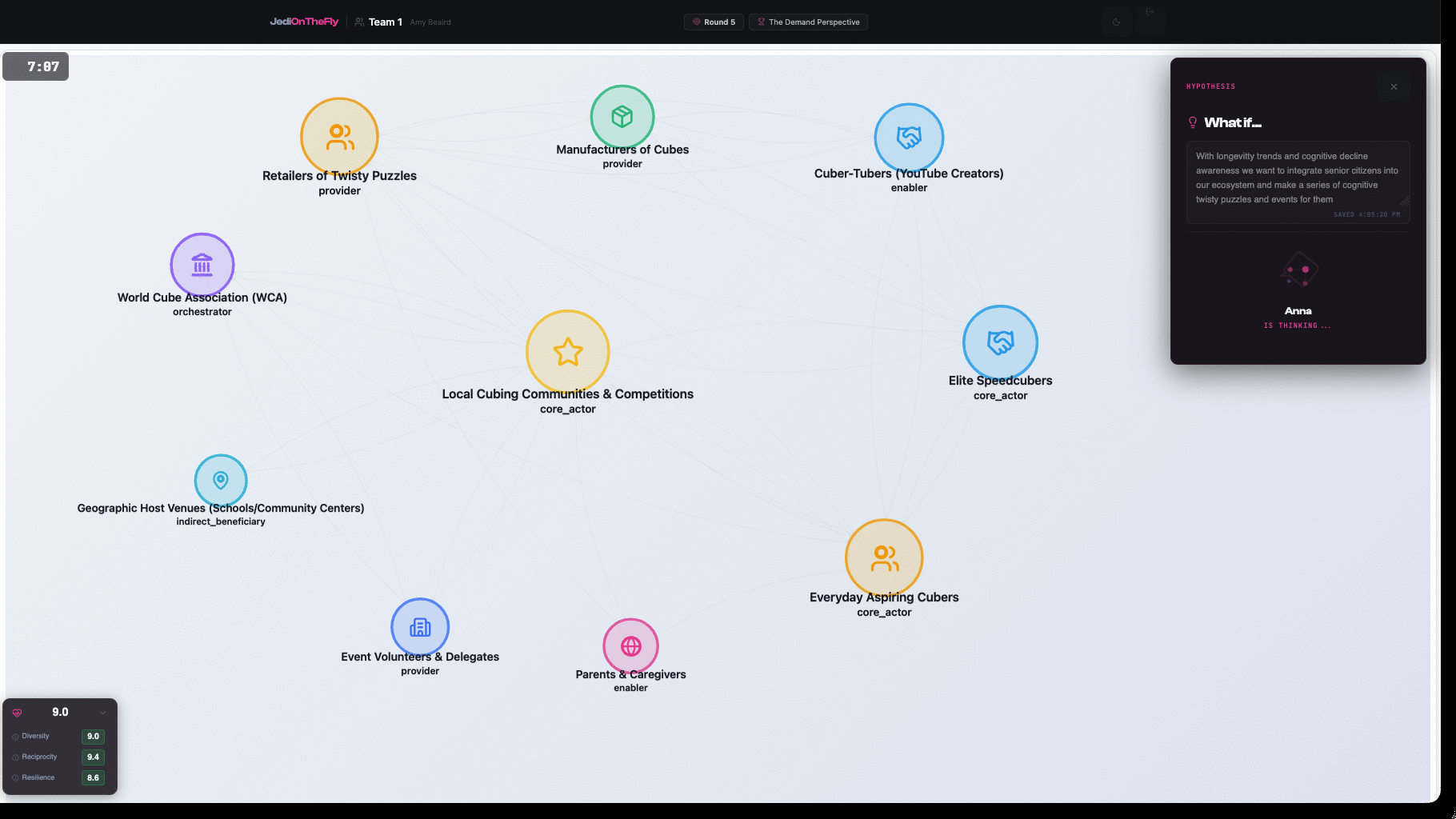The width and height of the screenshot is (1456, 819).
Task: Select the Cuber-Tubers YouTube Creators node
Action: 909,138
